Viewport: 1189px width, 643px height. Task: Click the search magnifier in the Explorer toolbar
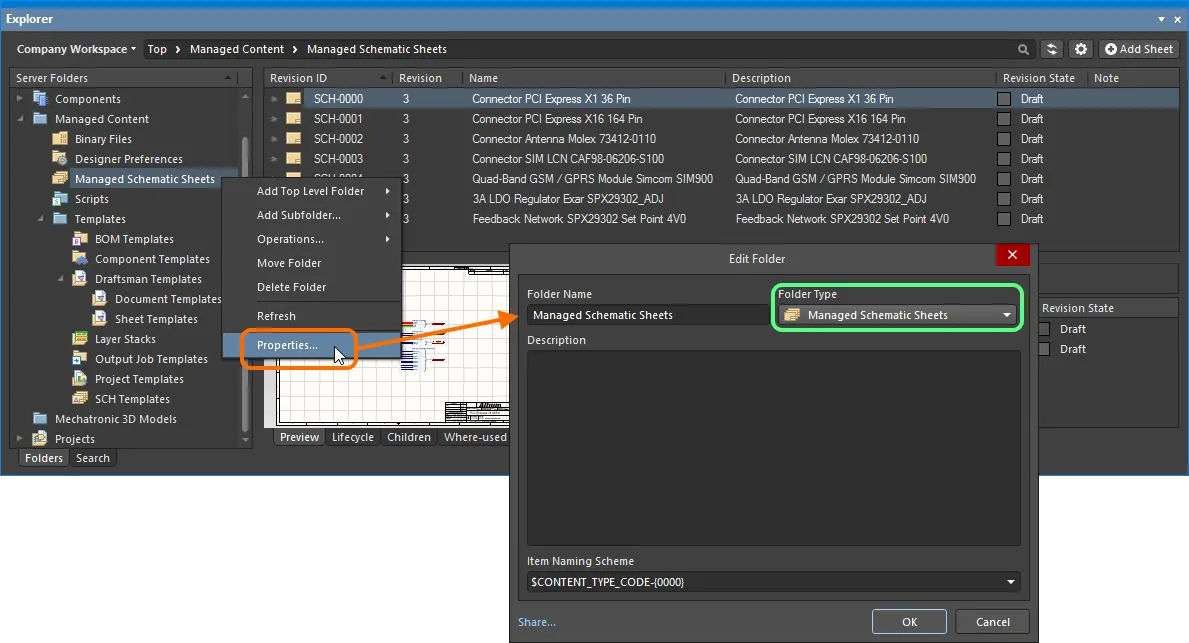(x=1022, y=49)
